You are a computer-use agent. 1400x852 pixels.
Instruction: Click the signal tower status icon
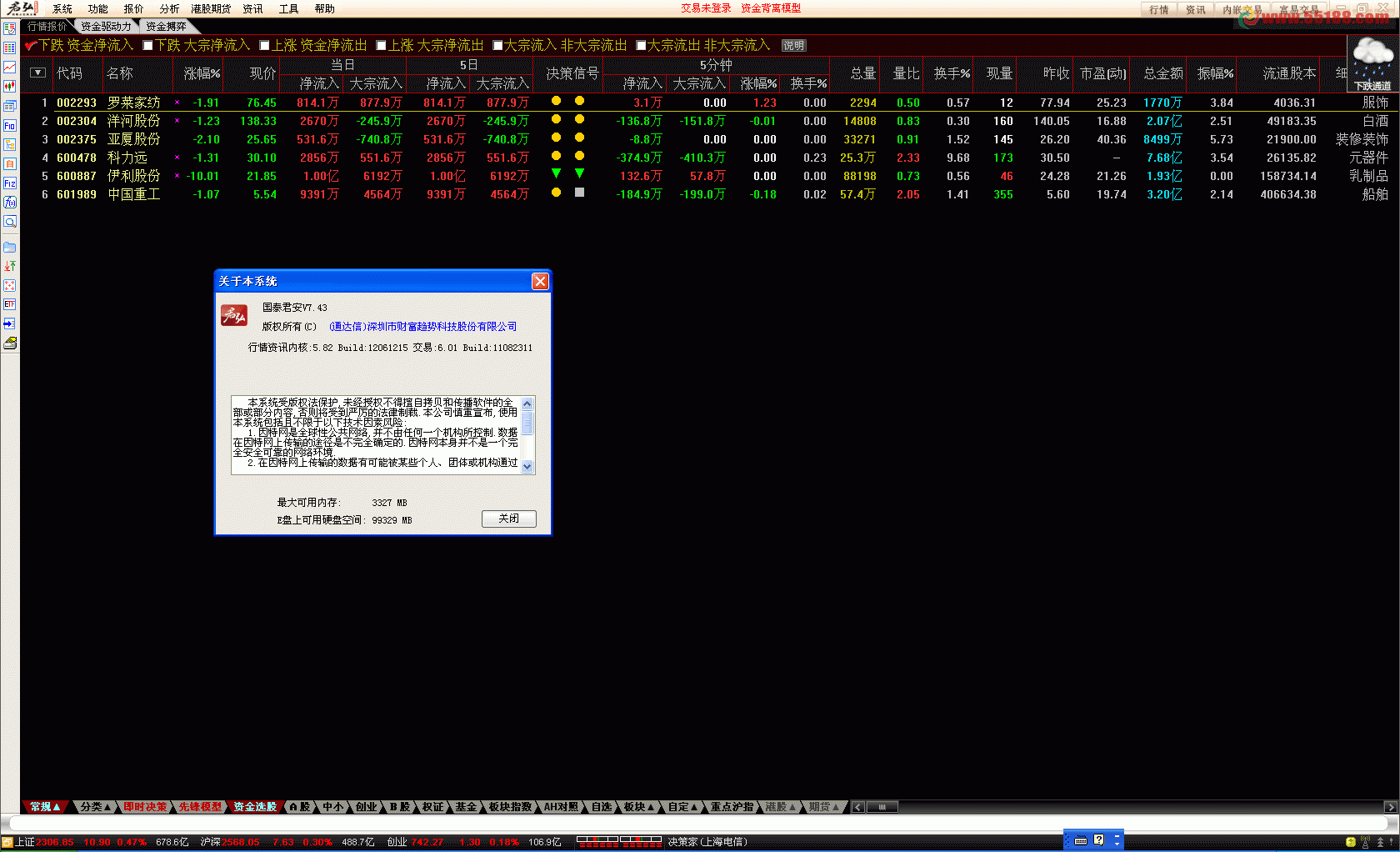[1366, 842]
